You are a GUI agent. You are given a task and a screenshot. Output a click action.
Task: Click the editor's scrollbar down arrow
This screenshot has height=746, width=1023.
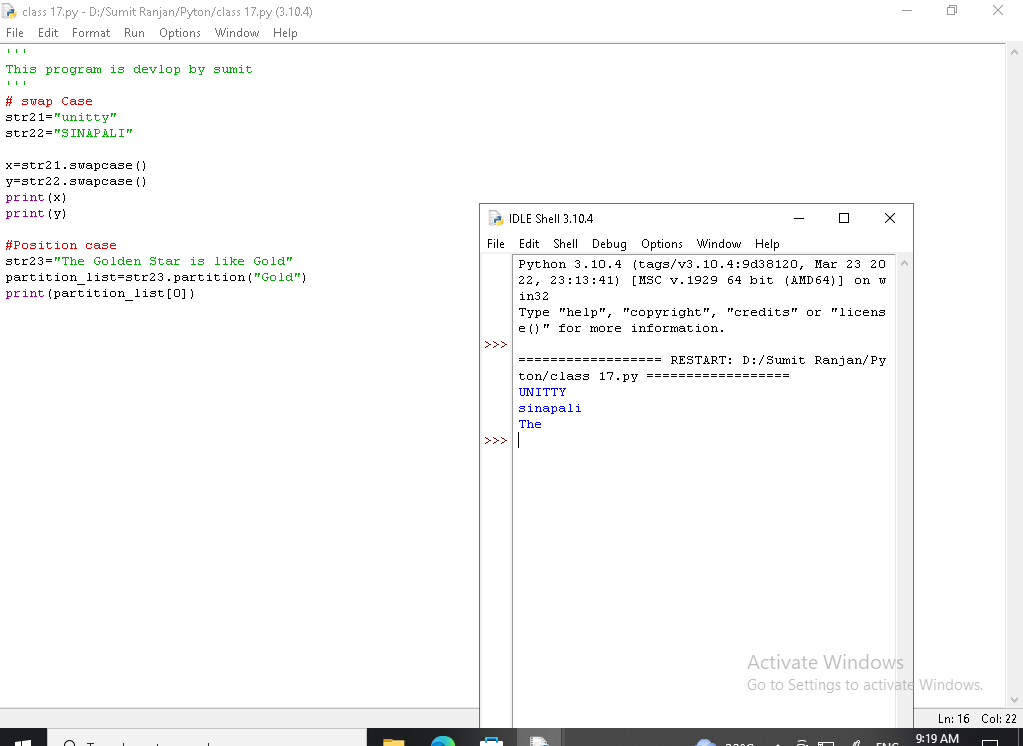tap(1014, 699)
